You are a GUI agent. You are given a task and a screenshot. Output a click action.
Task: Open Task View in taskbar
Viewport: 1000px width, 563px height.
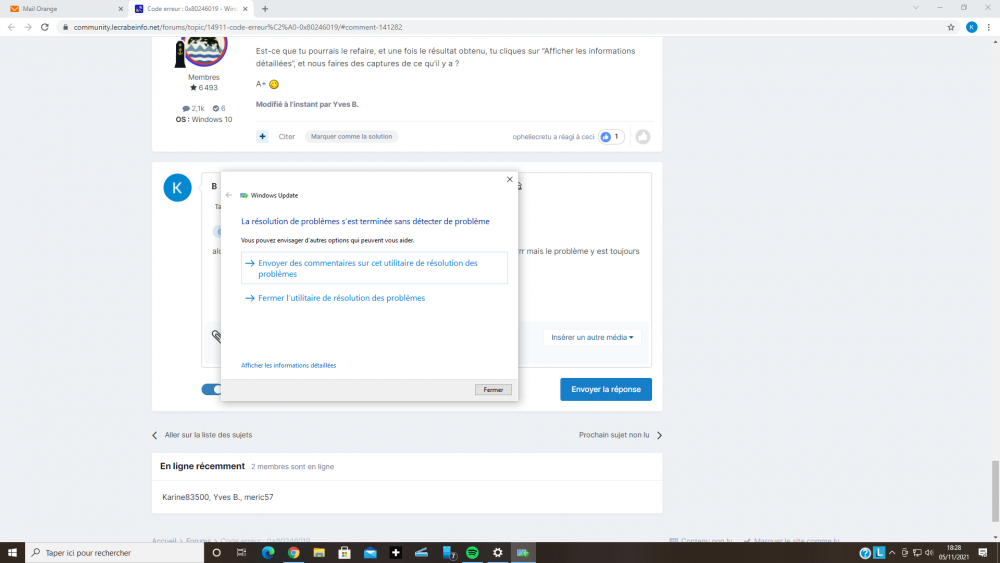pyautogui.click(x=242, y=552)
